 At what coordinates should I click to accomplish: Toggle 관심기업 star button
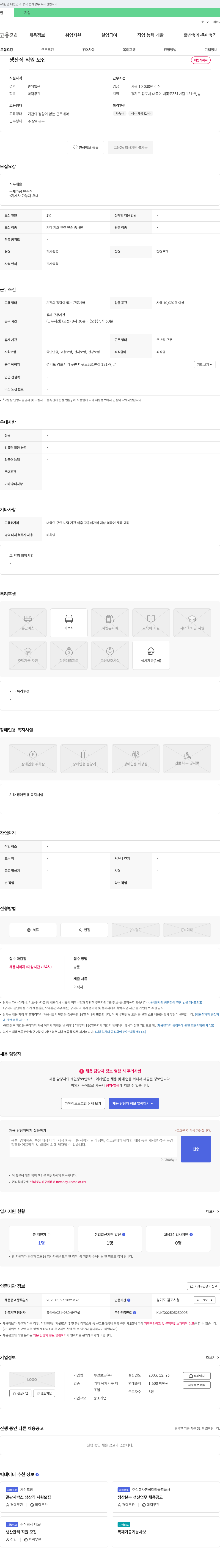21,1393
